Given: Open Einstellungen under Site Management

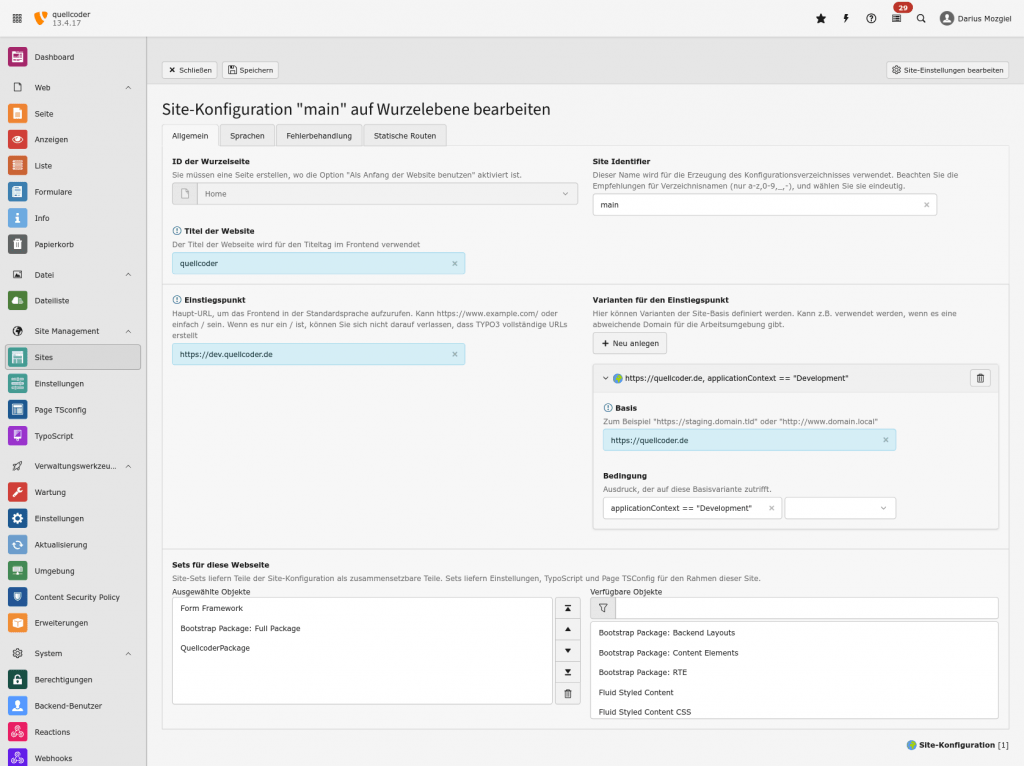Looking at the screenshot, I should [x=73, y=384].
